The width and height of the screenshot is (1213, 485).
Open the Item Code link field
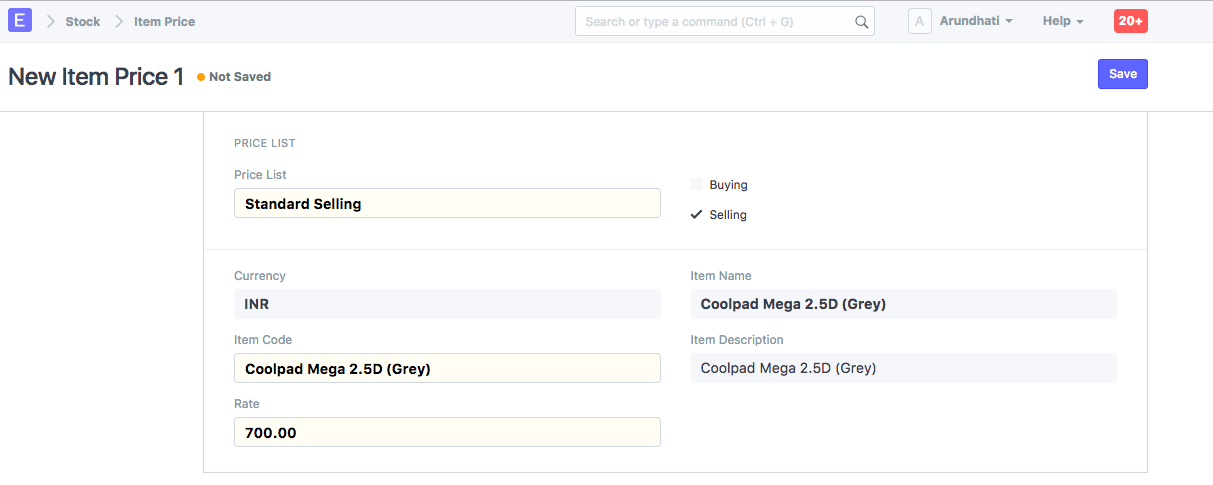pyautogui.click(x=447, y=368)
